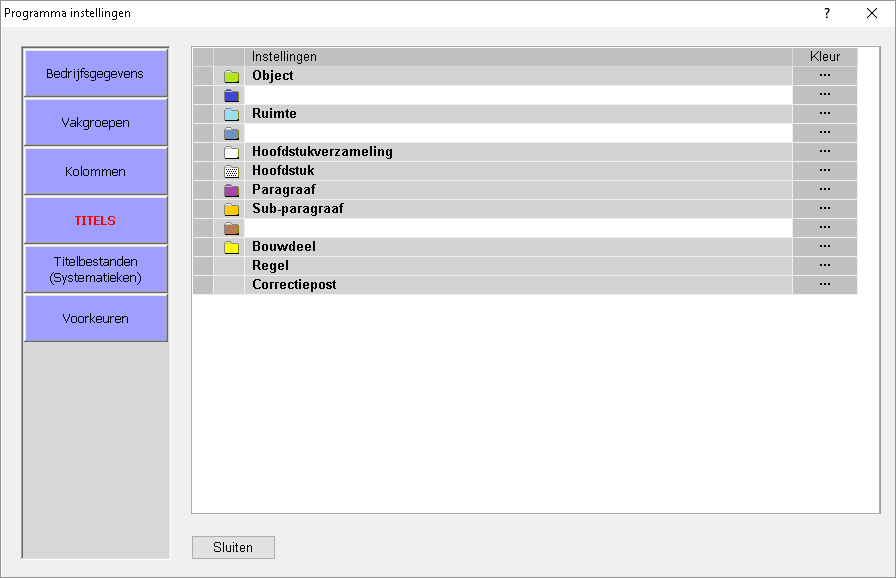Click the light blue Ruimte folder icon
This screenshot has width=896, height=578.
(x=231, y=114)
